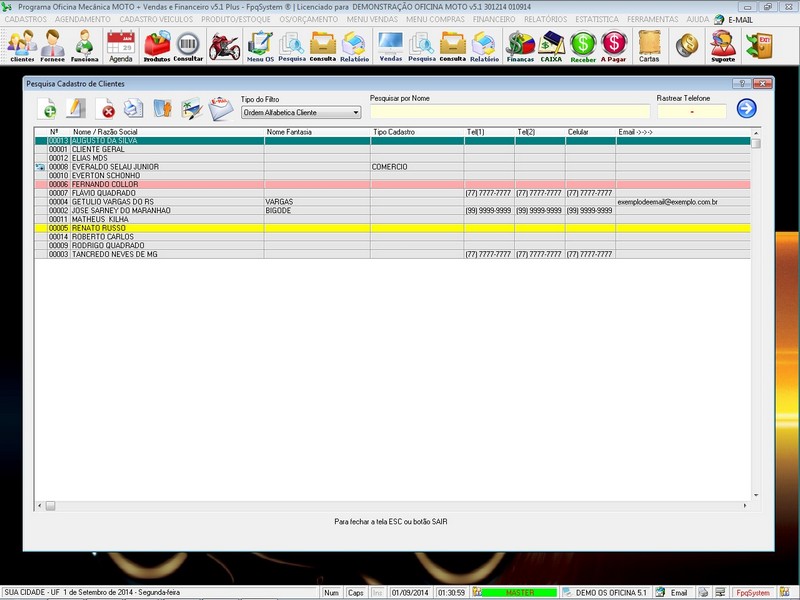This screenshot has height=600, width=800.
Task: Click the red A Pagar dollar icon
Action: tap(613, 46)
